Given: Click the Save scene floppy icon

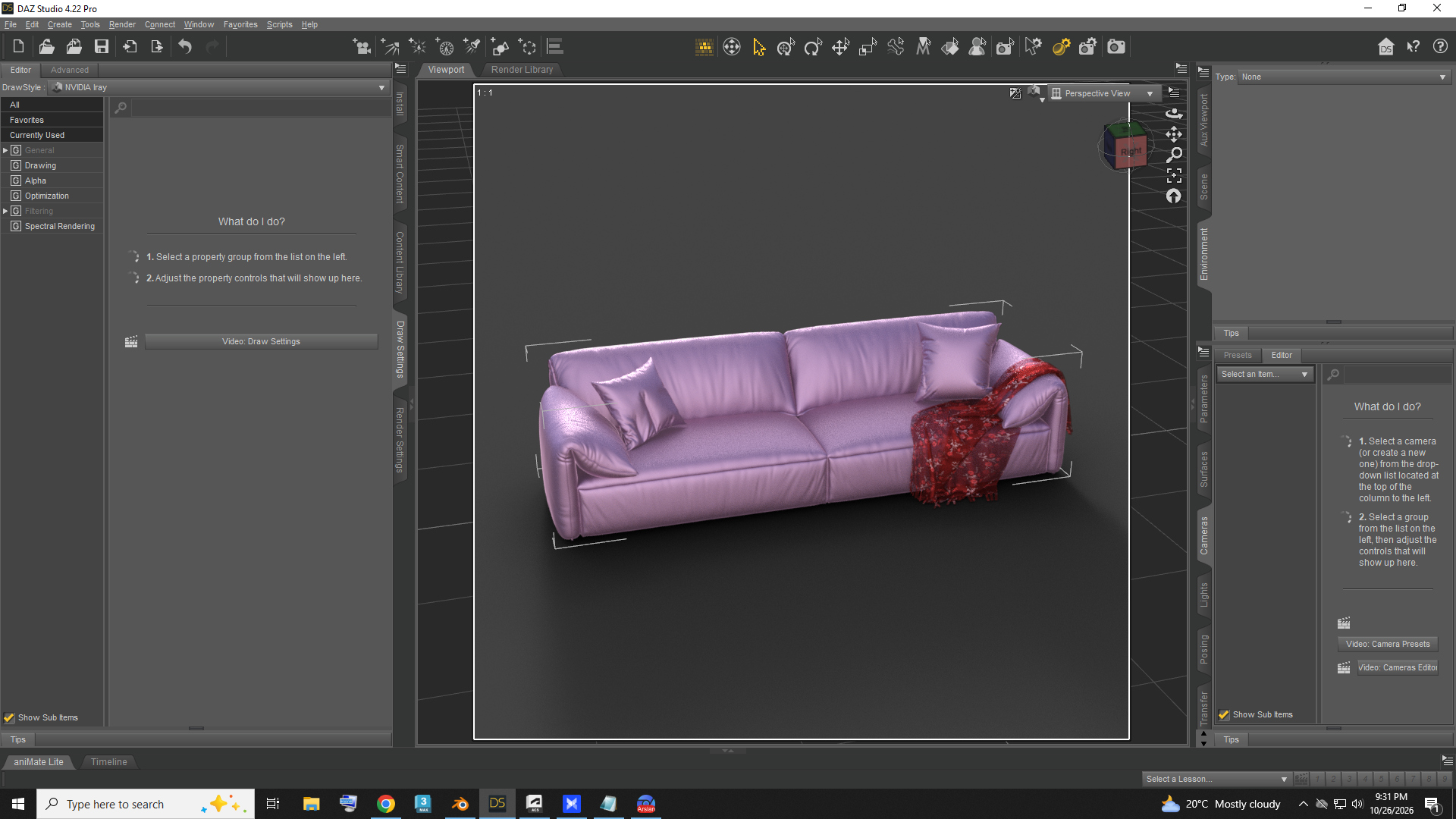Looking at the screenshot, I should [x=101, y=47].
